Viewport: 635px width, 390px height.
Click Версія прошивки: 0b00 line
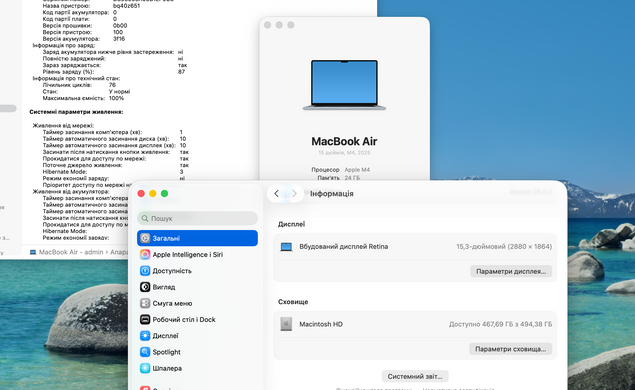[x=85, y=26]
